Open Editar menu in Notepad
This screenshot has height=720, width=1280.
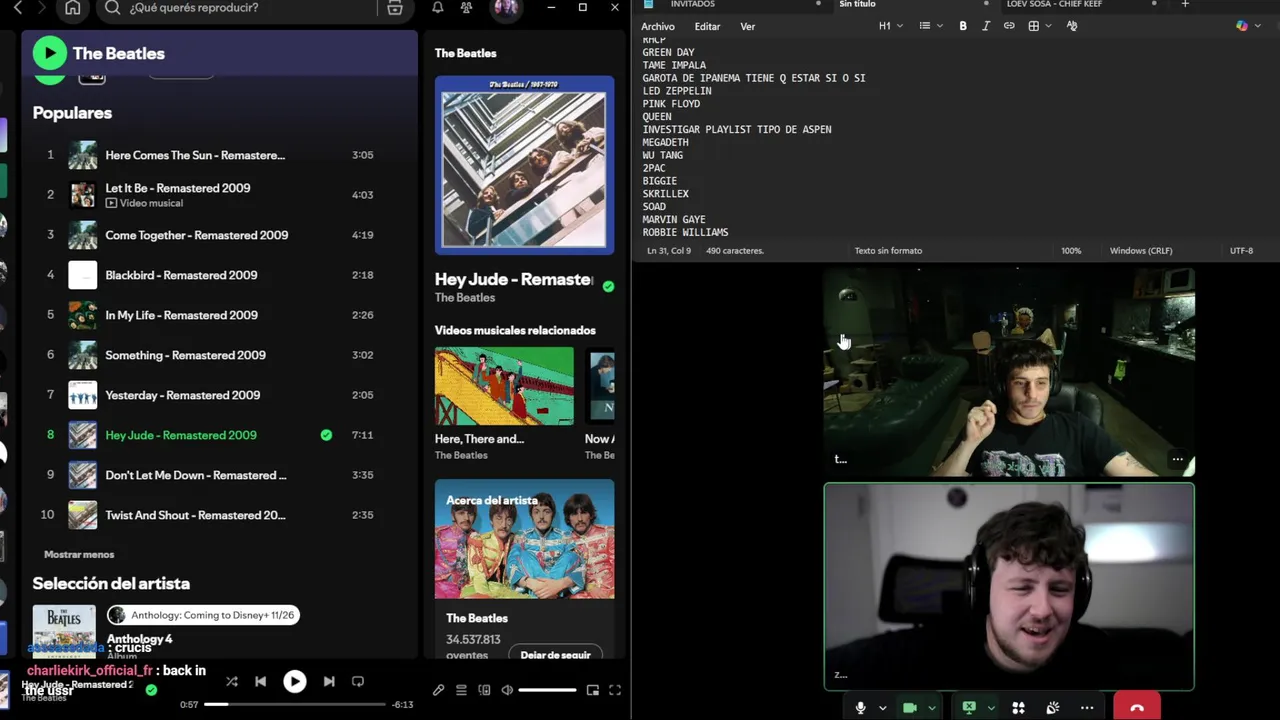707,26
